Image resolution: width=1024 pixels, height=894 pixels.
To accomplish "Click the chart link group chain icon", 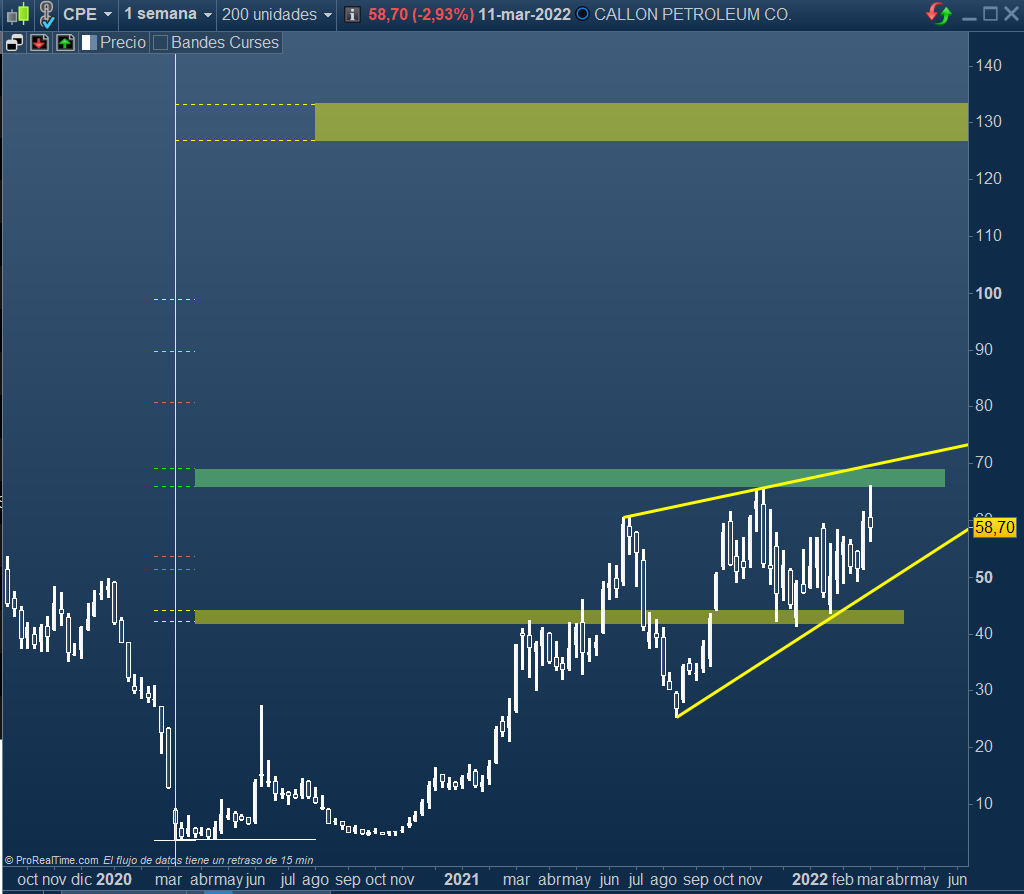I will click(46, 14).
